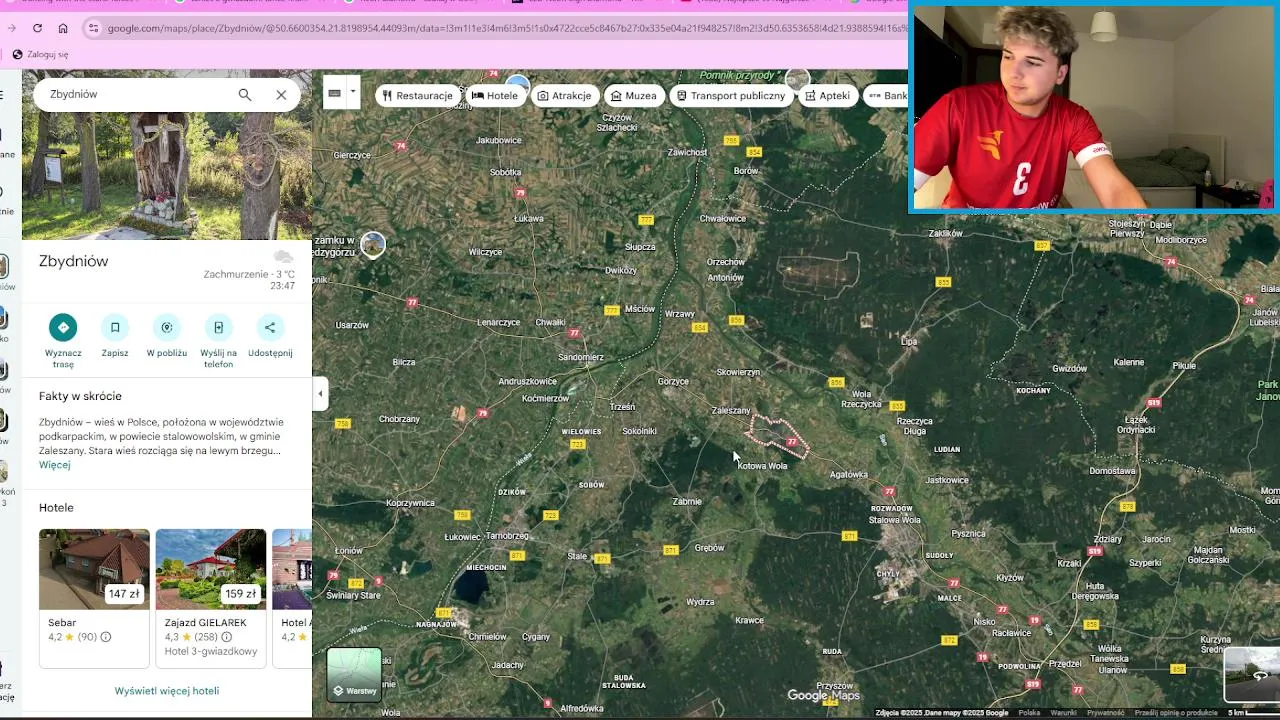The width and height of the screenshot is (1280, 720).
Task: Filter map by Atrakcje
Action: [564, 96]
